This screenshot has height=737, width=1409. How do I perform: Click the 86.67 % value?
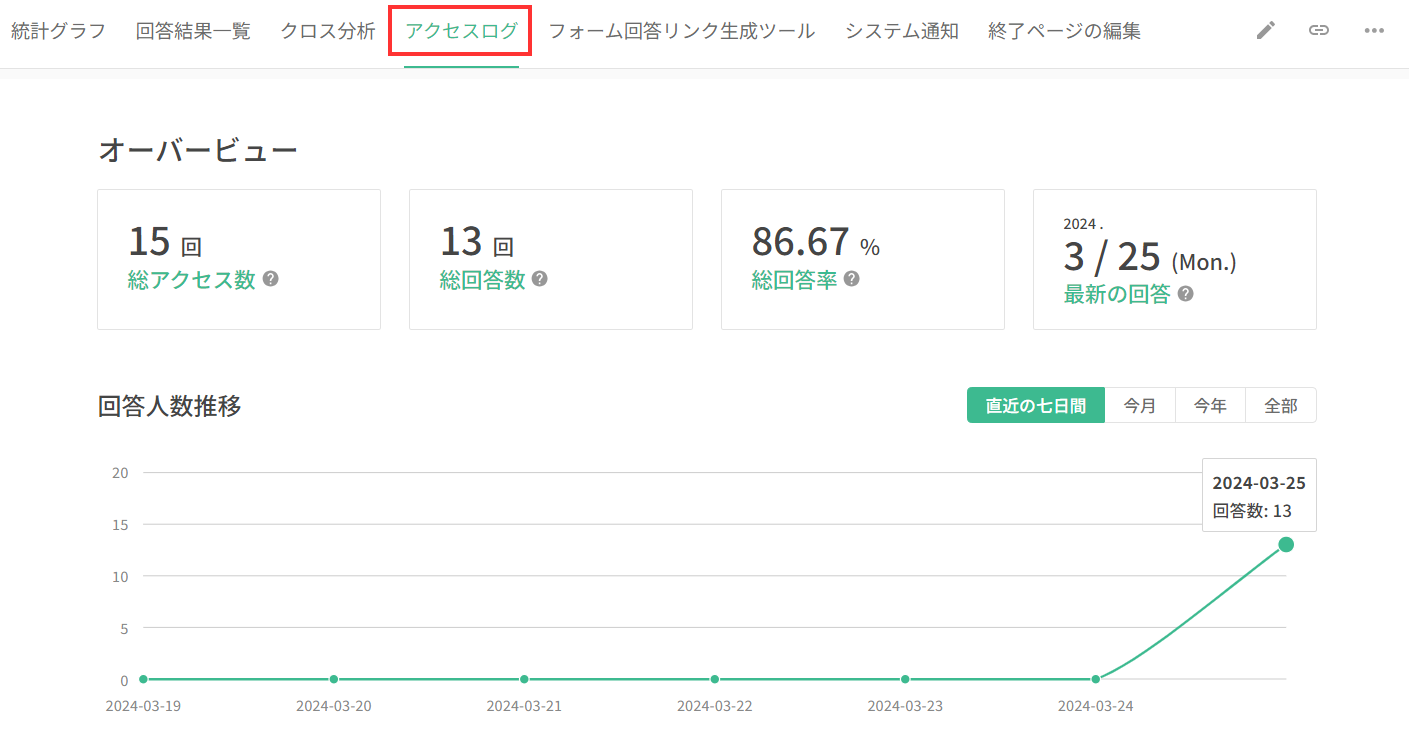[x=816, y=242]
